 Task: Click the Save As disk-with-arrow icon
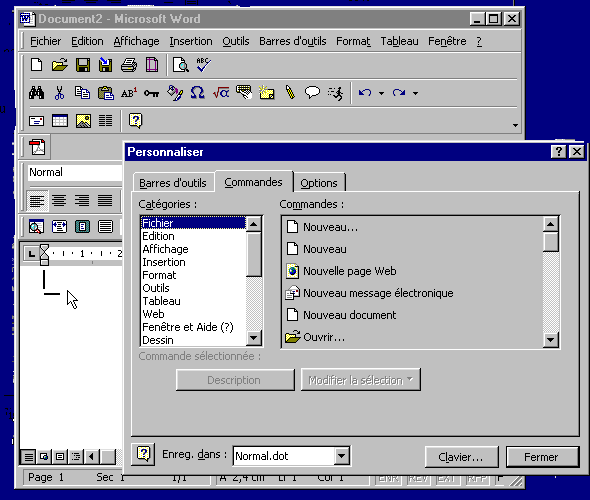(105, 65)
